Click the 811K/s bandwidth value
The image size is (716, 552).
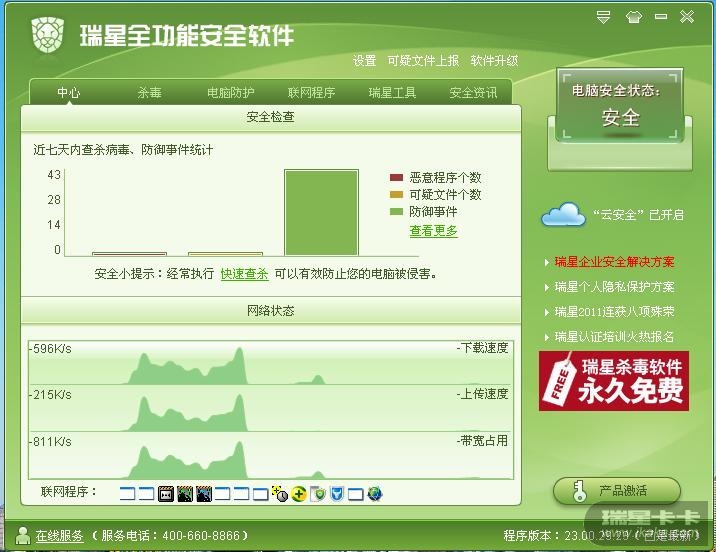point(52,442)
